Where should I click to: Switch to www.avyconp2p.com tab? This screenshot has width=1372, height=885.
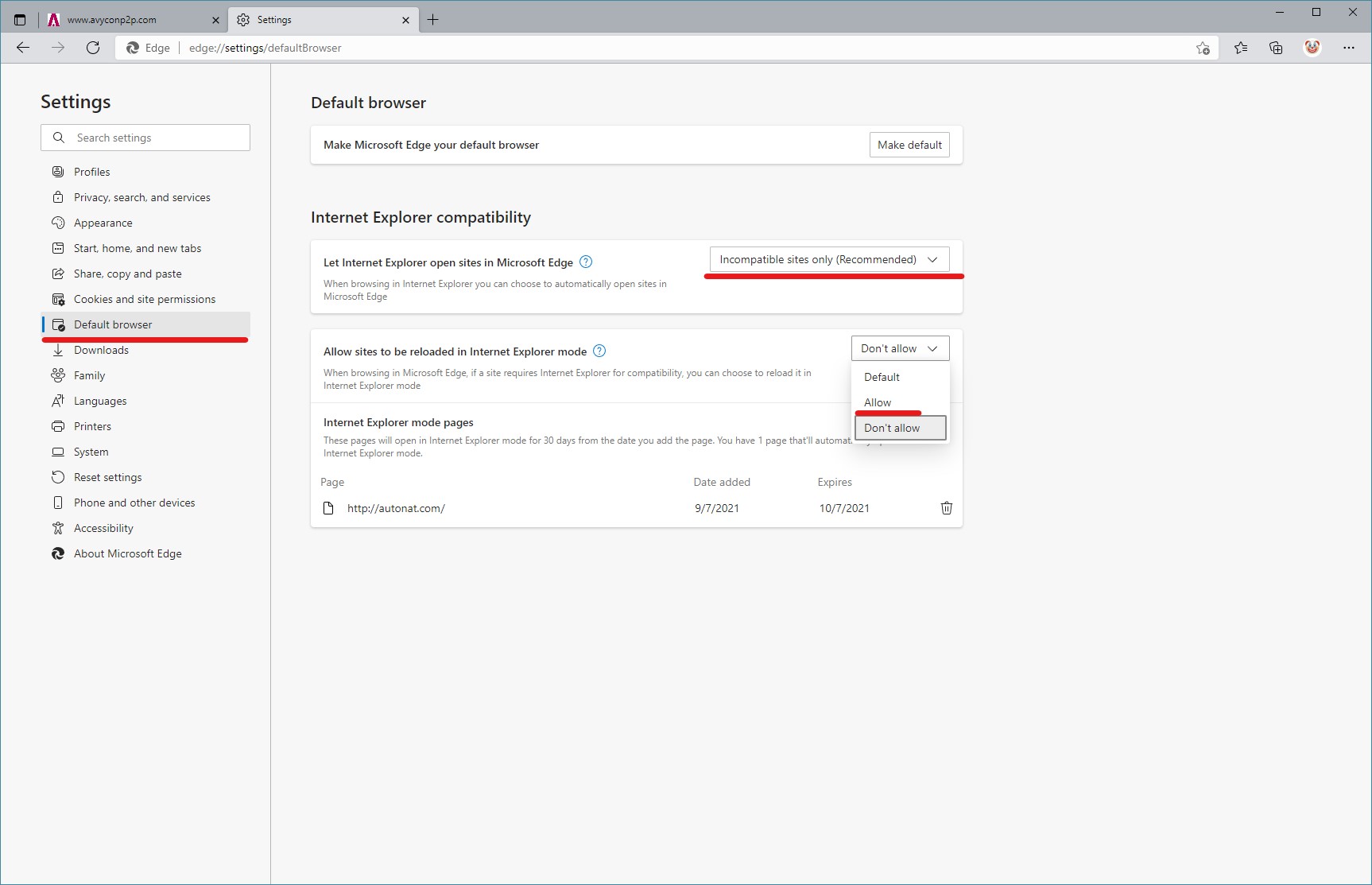pos(133,20)
